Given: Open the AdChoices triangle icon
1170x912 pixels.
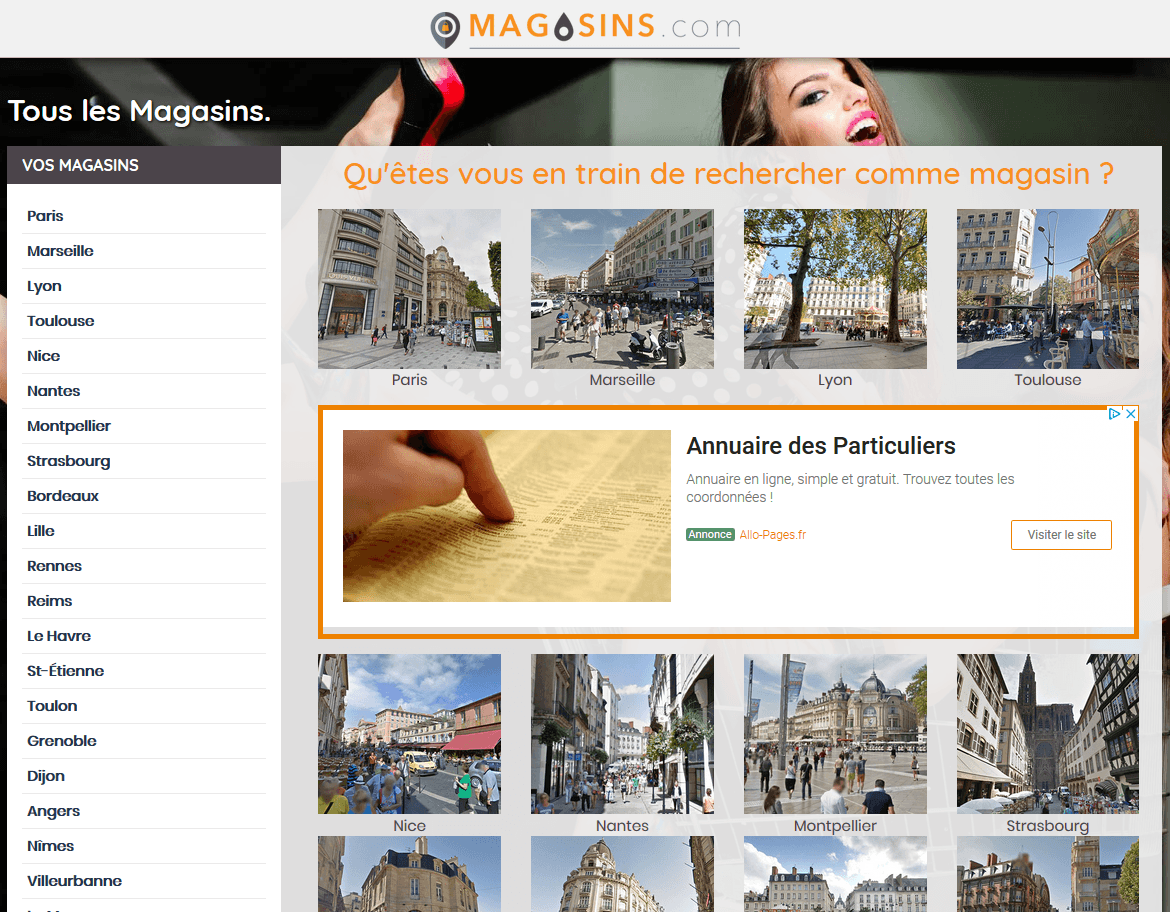Looking at the screenshot, I should coord(1115,413).
